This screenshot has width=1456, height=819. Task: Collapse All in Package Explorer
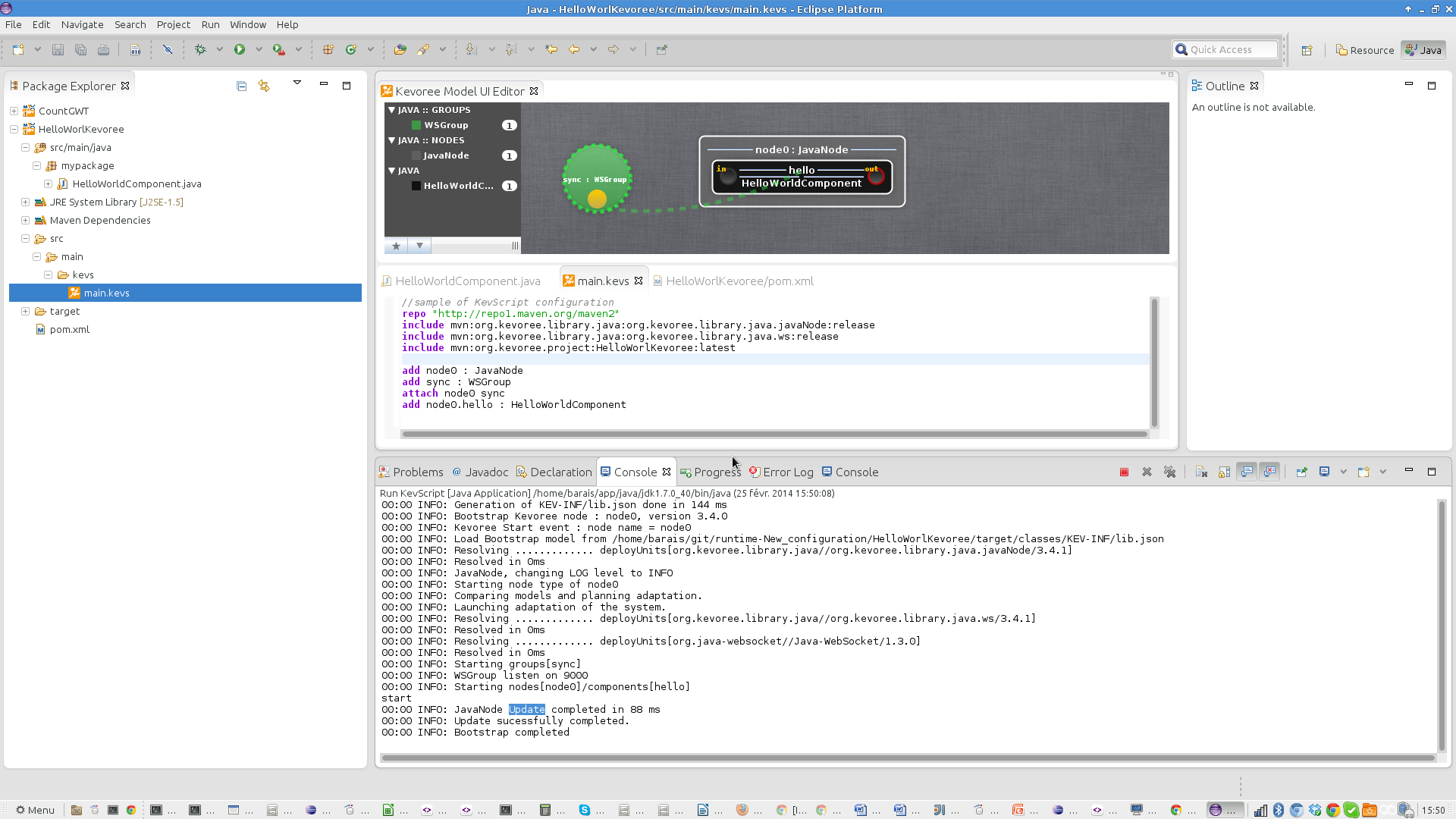click(241, 86)
